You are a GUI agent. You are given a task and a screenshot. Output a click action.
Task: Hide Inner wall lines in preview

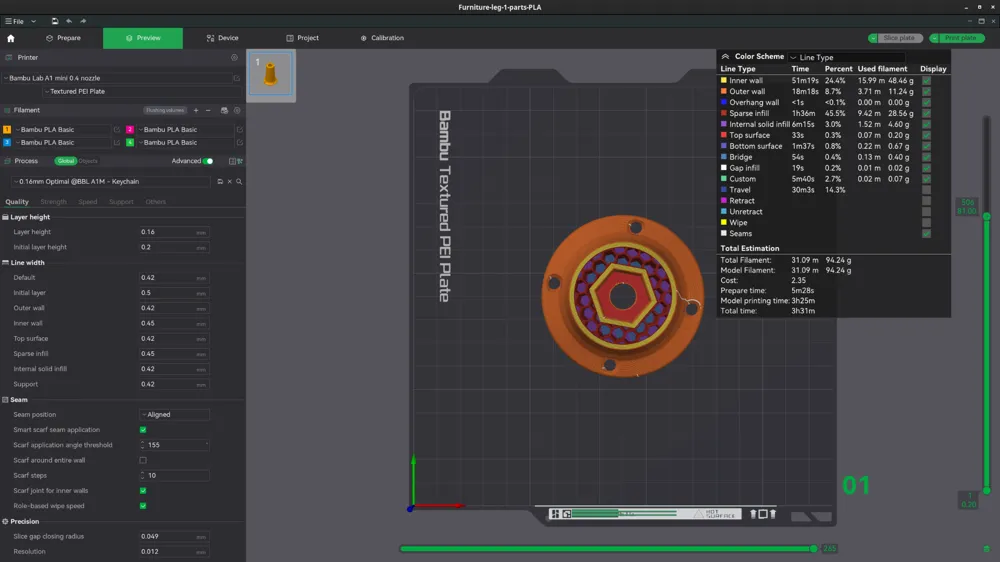coord(926,81)
